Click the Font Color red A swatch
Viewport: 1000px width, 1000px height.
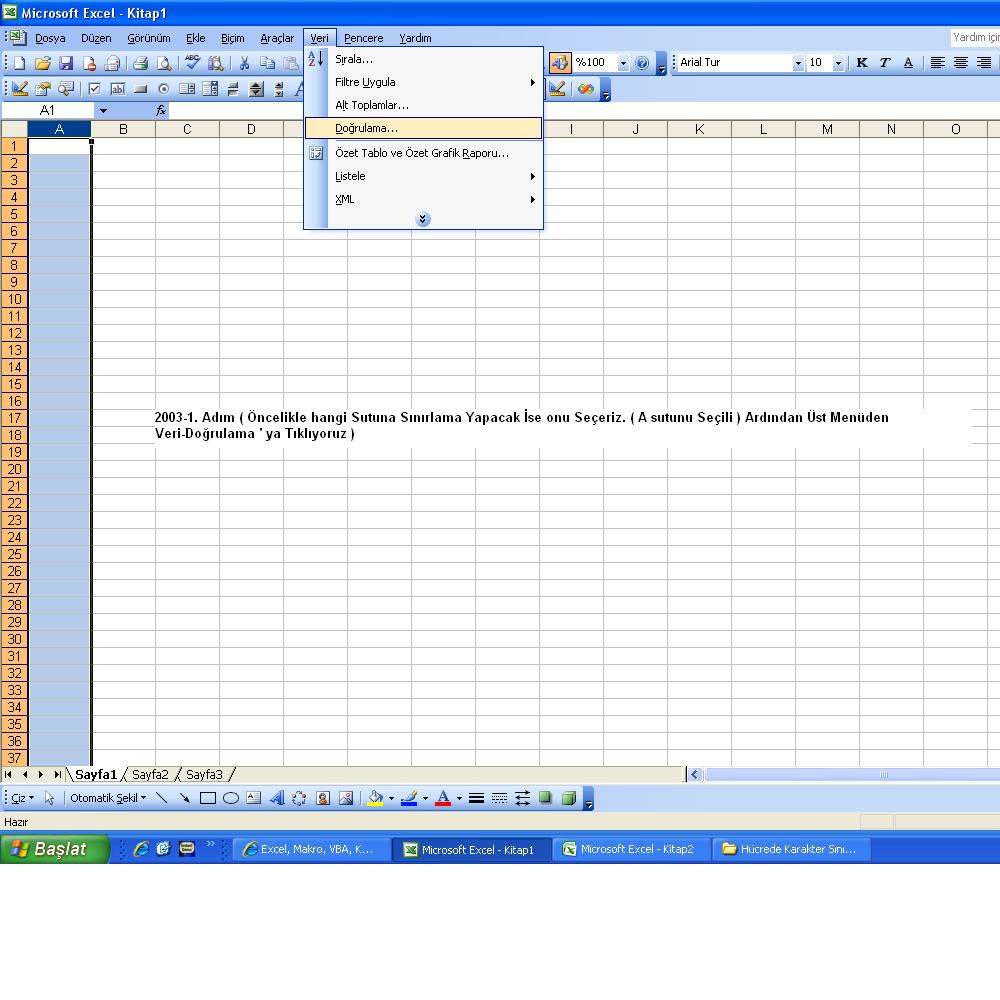click(x=443, y=798)
